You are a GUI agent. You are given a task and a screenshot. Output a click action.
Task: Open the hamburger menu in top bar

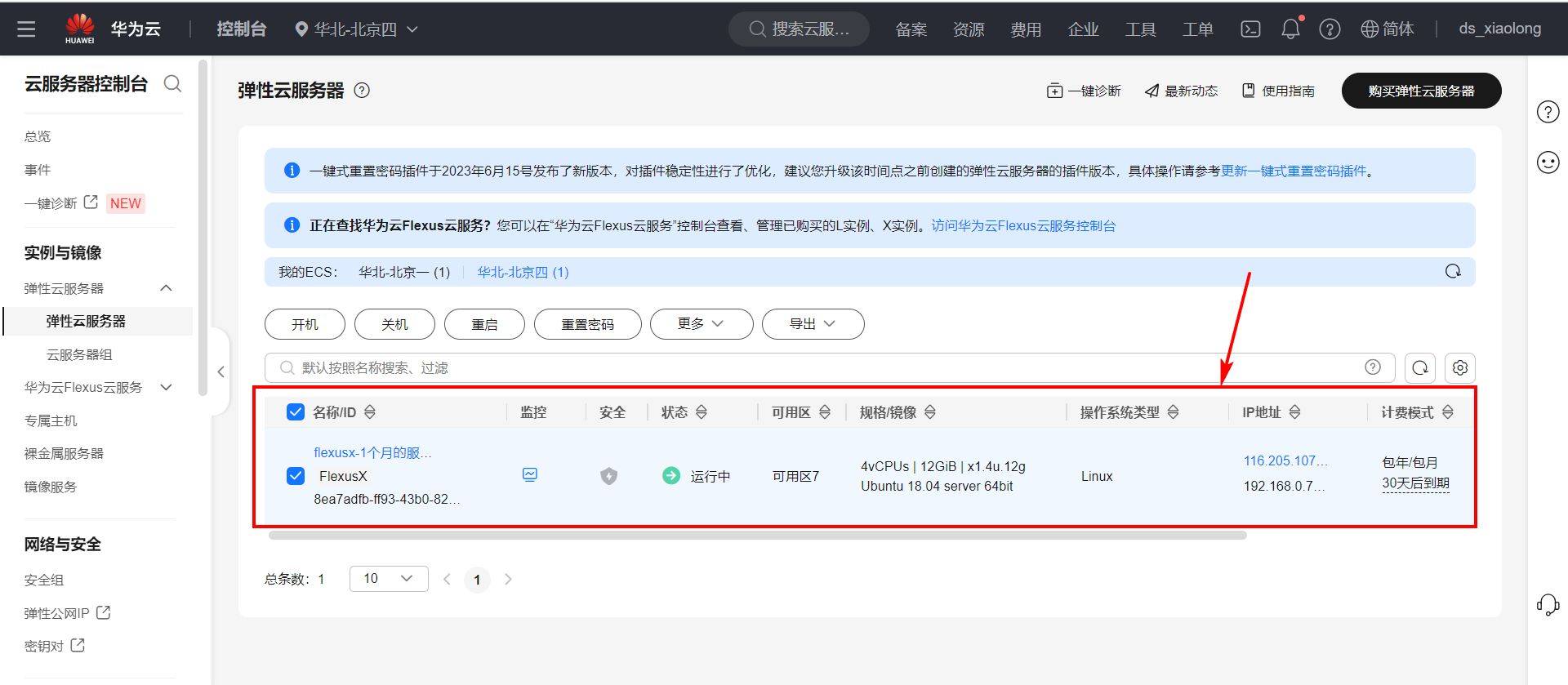click(26, 29)
